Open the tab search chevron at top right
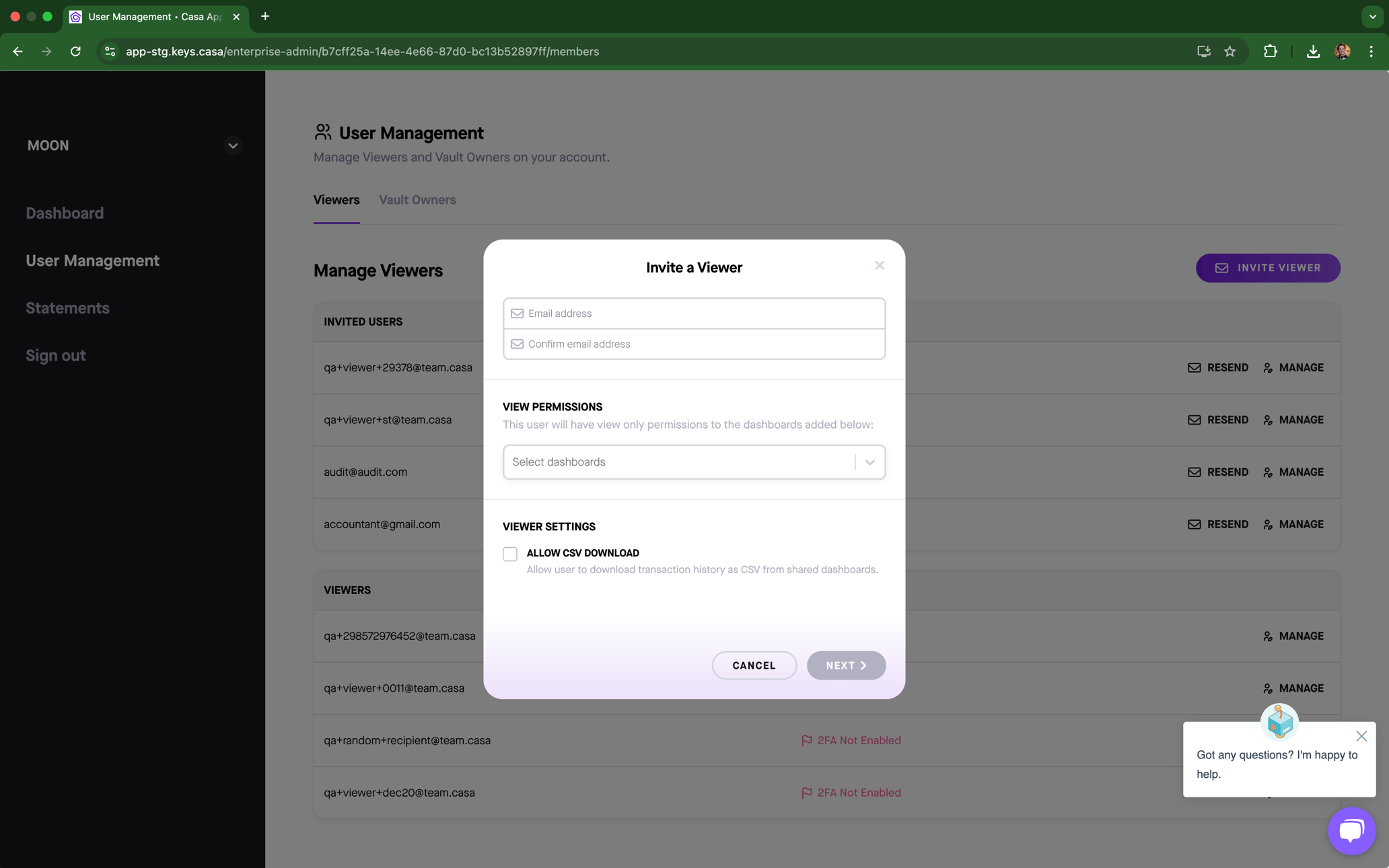 [x=1372, y=16]
